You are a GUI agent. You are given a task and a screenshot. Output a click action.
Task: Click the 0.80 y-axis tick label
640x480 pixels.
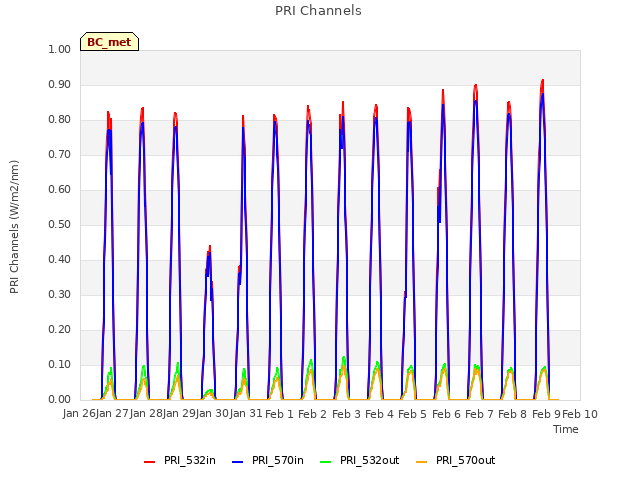click(60, 120)
